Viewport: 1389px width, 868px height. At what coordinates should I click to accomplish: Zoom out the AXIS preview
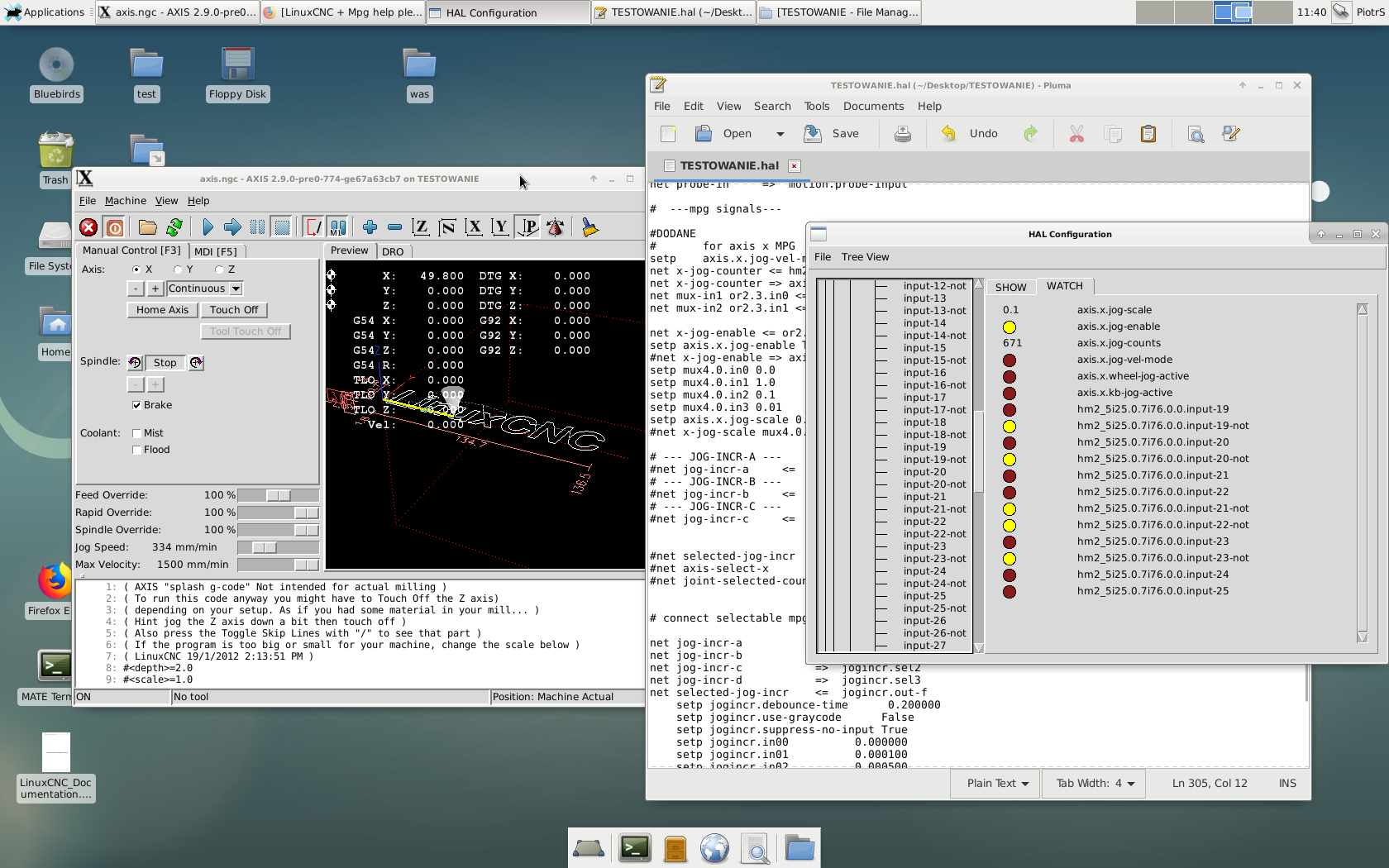point(394,227)
